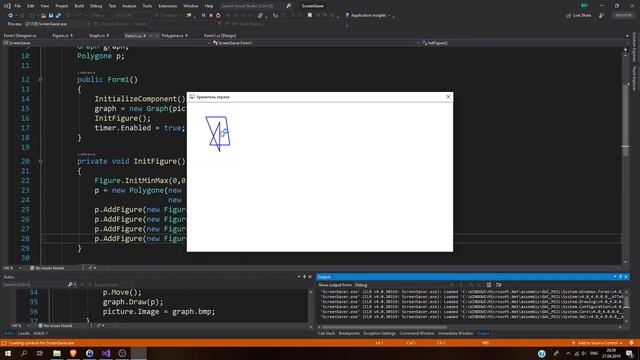Click Clear All icon in Output toolbar
The width and height of the screenshot is (640, 360).
click(489, 285)
